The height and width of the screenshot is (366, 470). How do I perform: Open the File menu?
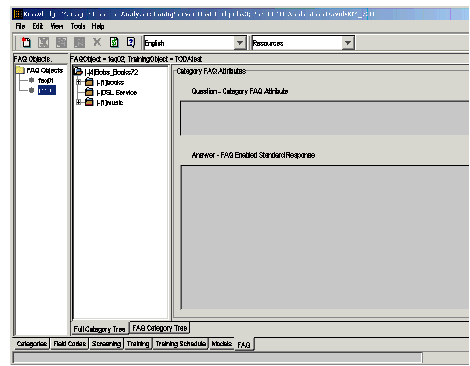click(20, 26)
